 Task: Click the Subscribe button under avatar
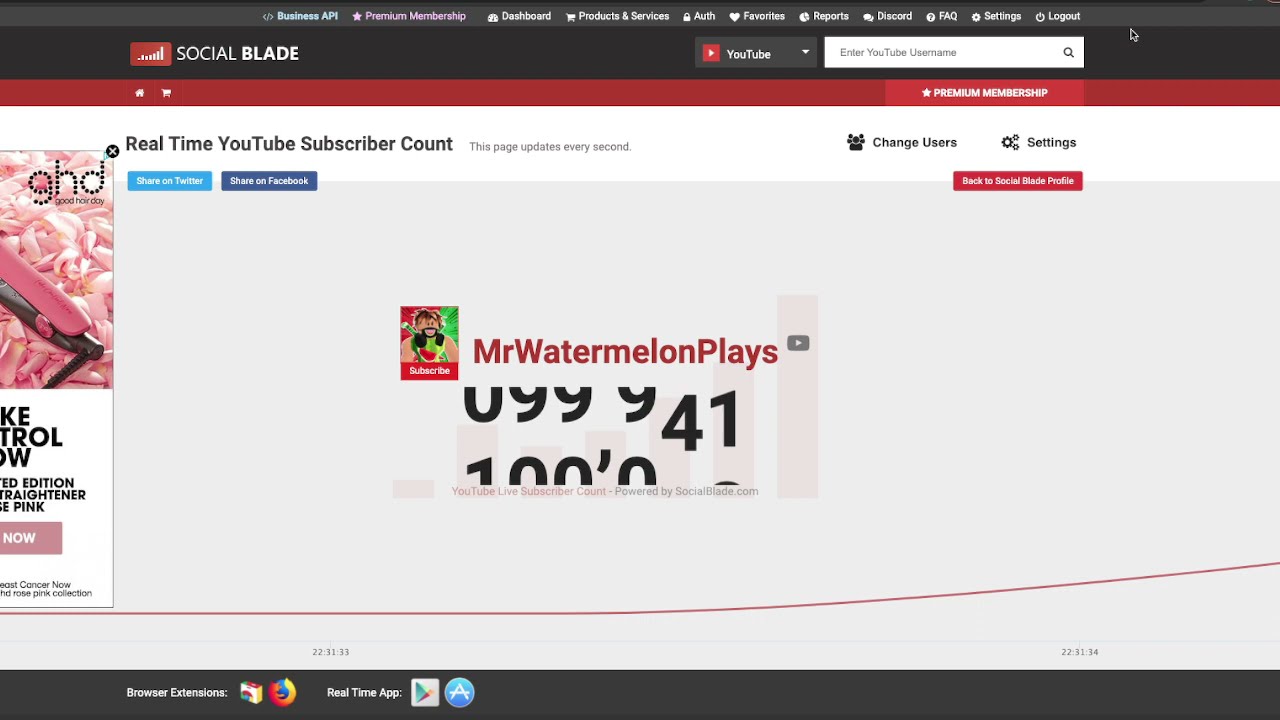coord(429,371)
